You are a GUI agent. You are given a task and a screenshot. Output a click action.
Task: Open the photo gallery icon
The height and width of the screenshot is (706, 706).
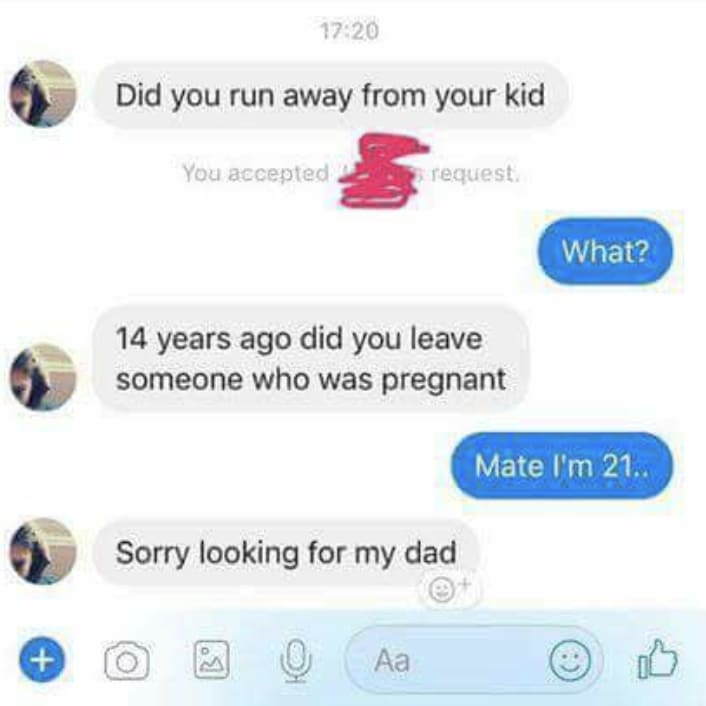pos(211,660)
